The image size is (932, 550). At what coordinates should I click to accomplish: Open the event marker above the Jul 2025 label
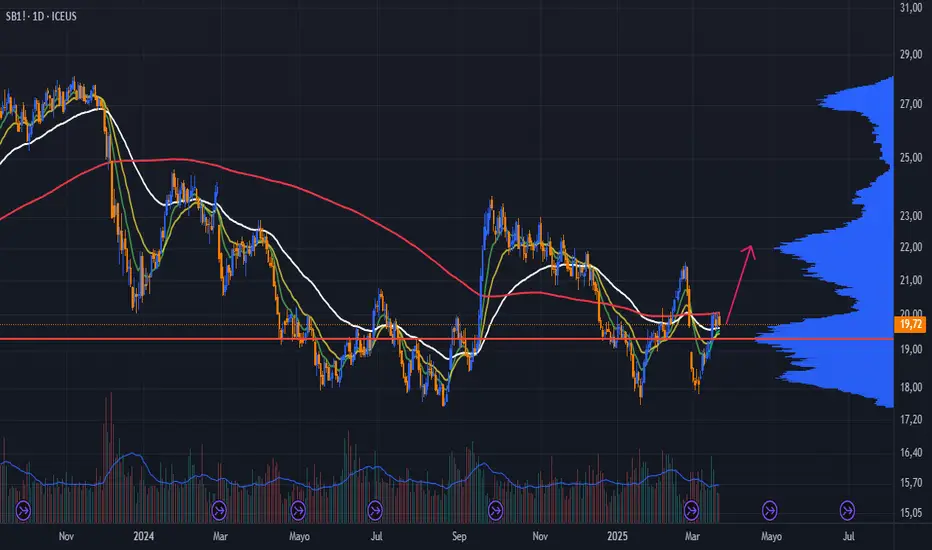tap(847, 510)
